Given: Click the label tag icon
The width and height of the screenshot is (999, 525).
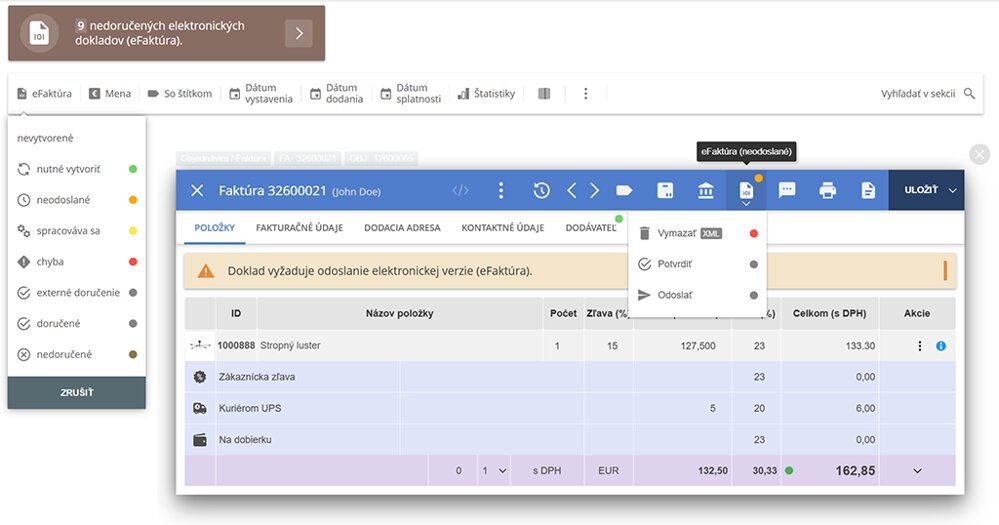Looking at the screenshot, I should (x=624, y=191).
